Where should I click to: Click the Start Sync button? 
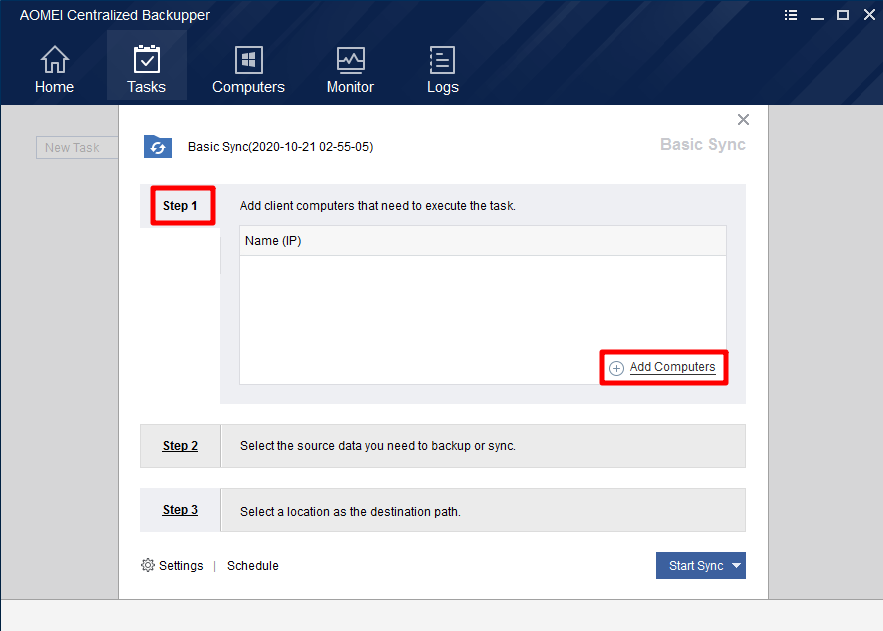[x=696, y=566]
